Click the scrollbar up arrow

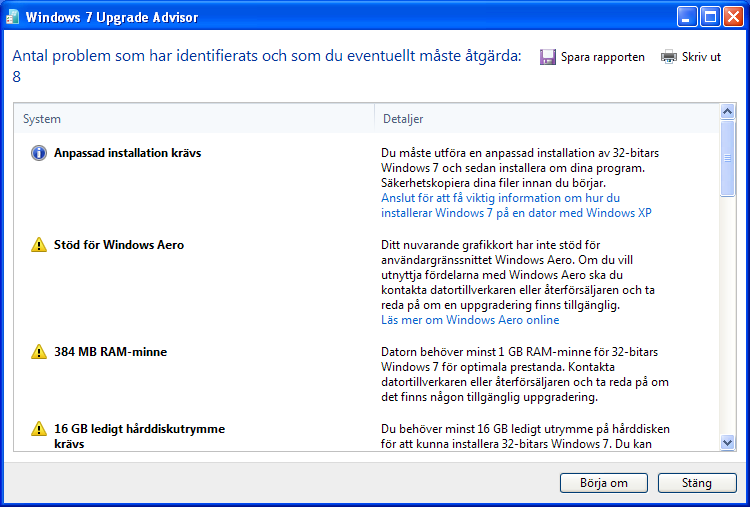(727, 111)
